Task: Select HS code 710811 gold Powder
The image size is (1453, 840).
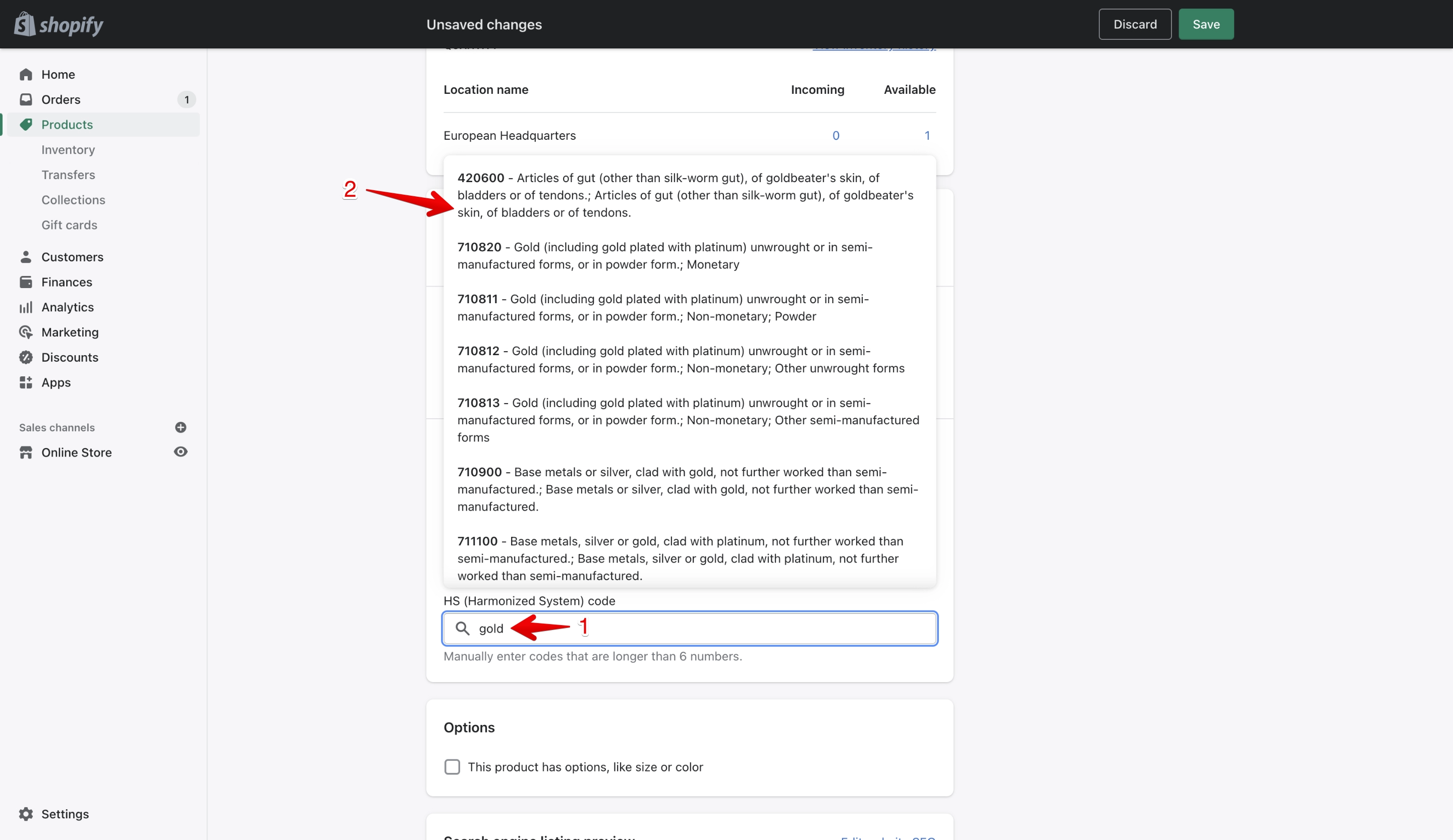Action: pos(690,307)
